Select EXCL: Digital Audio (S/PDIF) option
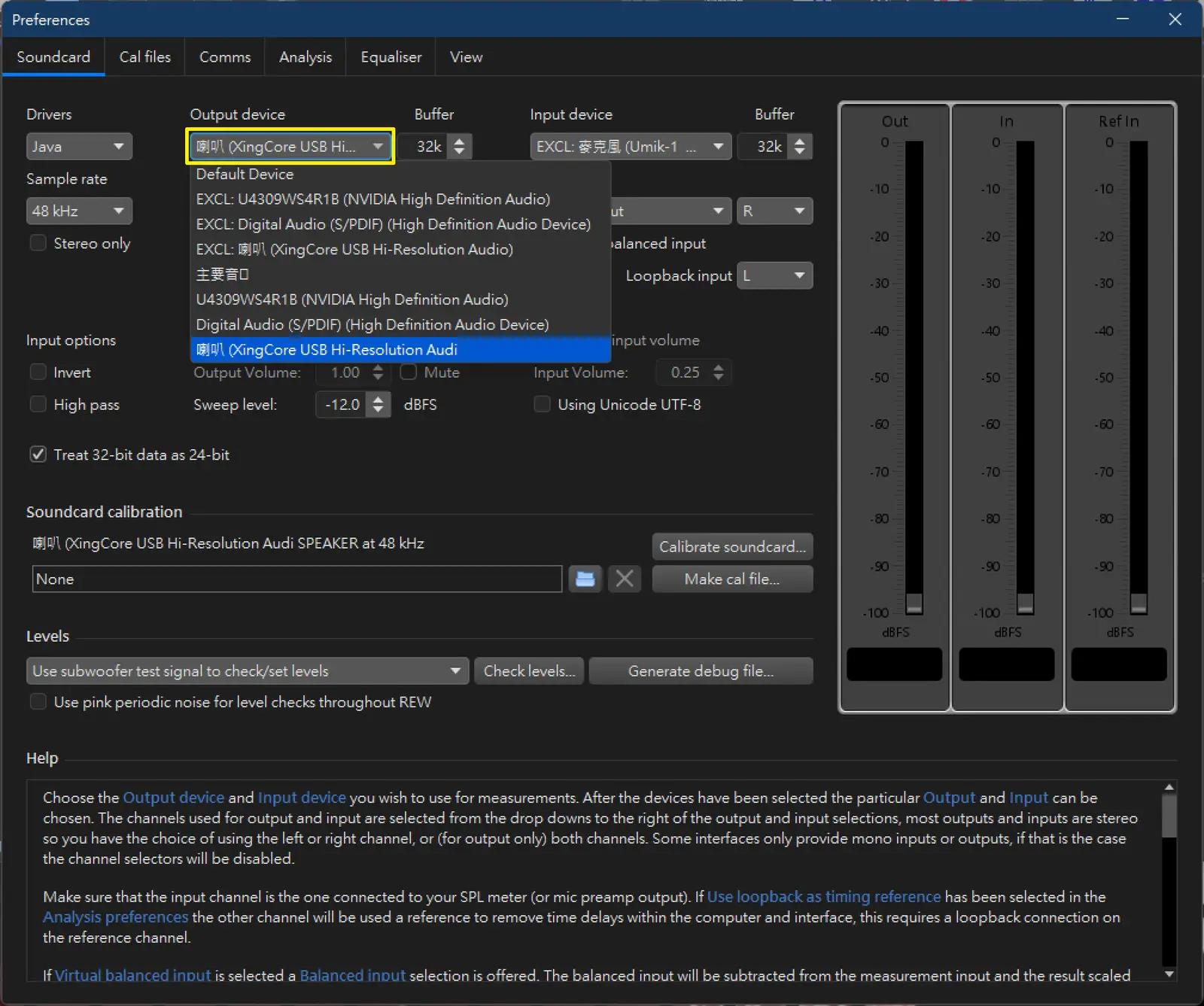The height and width of the screenshot is (1006, 1204). tap(400, 224)
